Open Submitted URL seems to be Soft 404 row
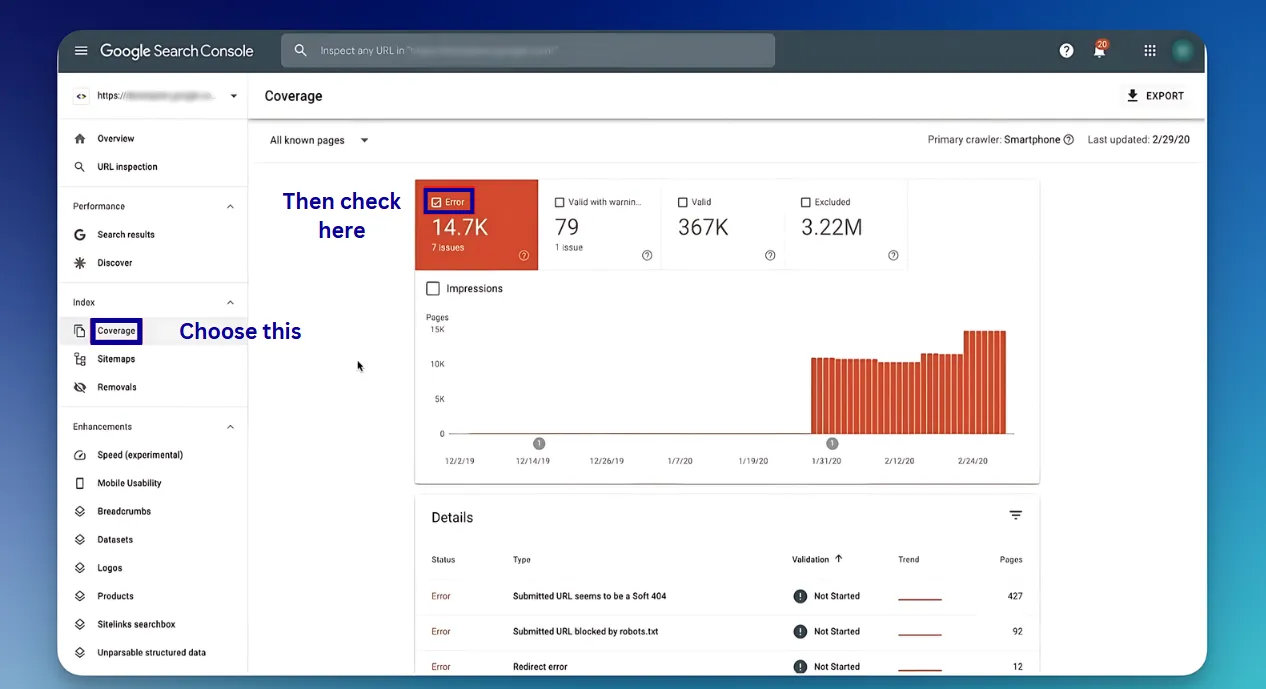This screenshot has height=689, width=1266. [727, 596]
